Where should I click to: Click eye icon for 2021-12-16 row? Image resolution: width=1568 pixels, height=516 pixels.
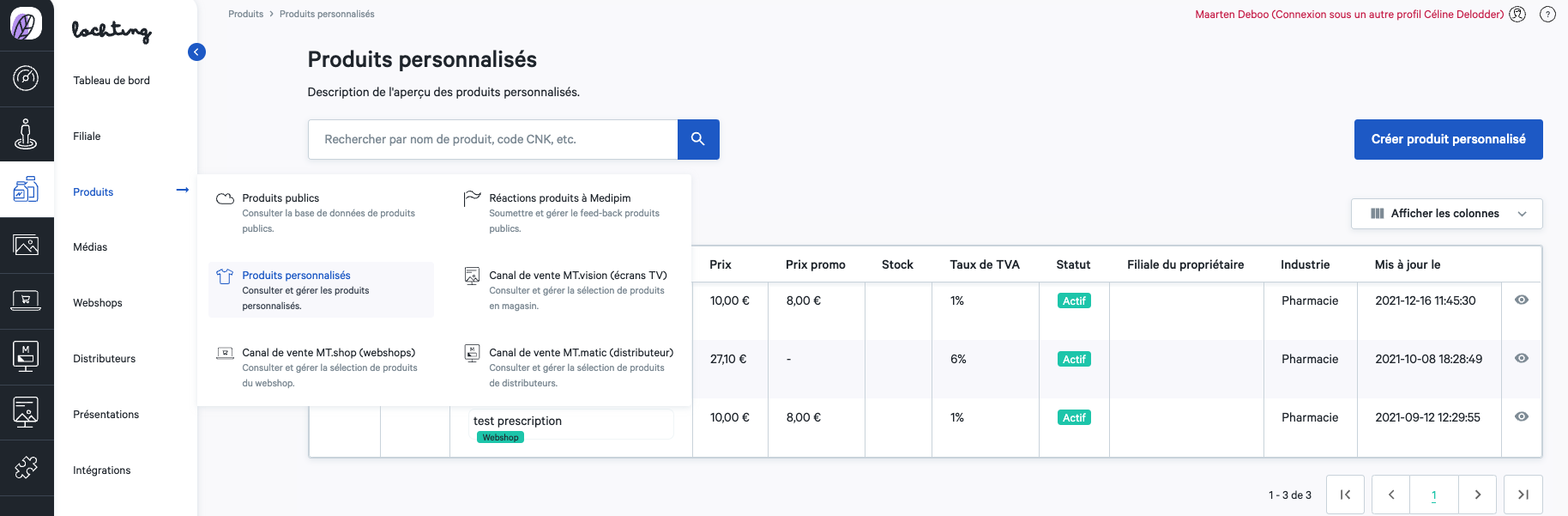(x=1521, y=300)
